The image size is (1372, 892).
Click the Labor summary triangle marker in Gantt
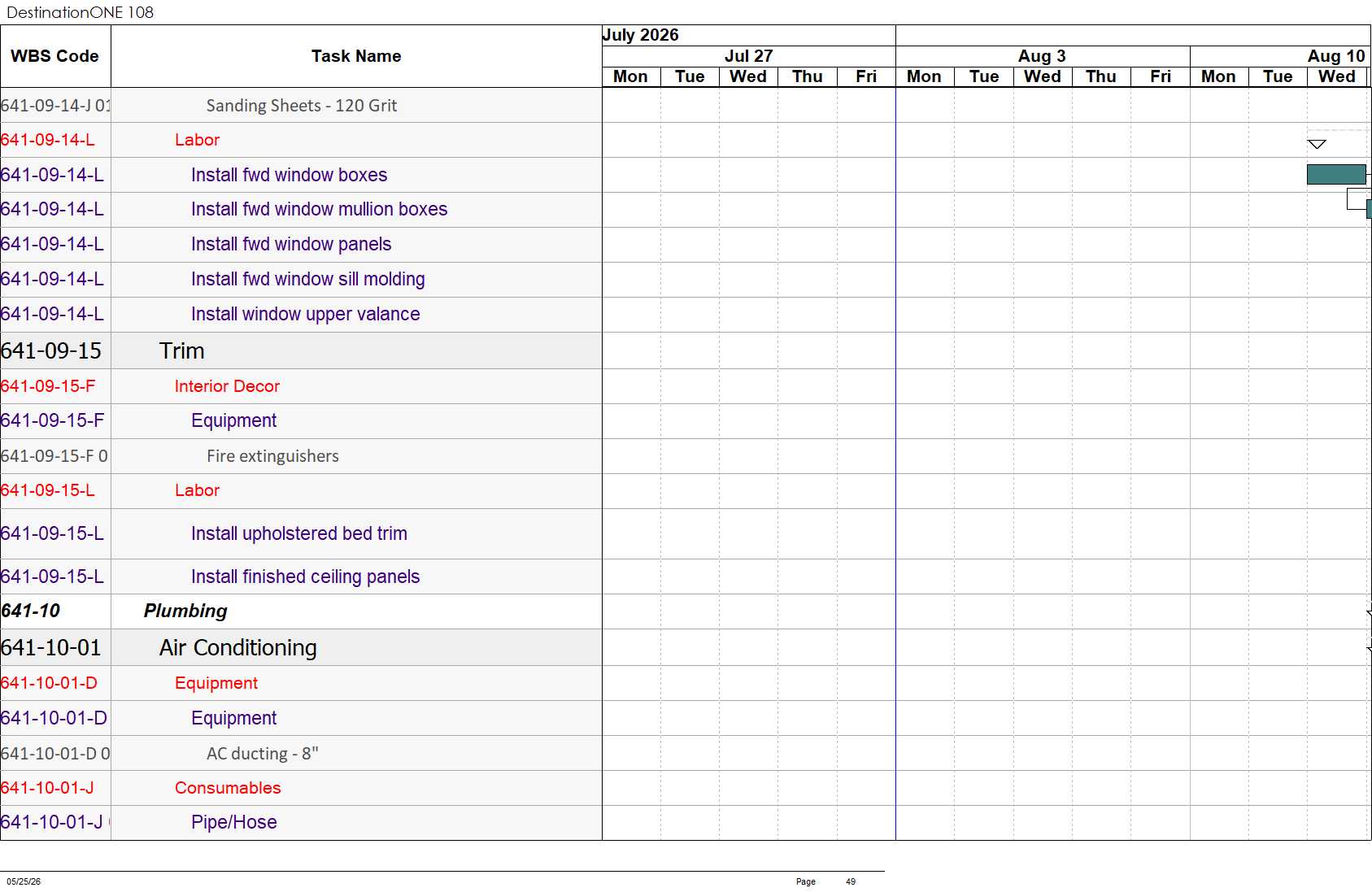click(x=1317, y=144)
